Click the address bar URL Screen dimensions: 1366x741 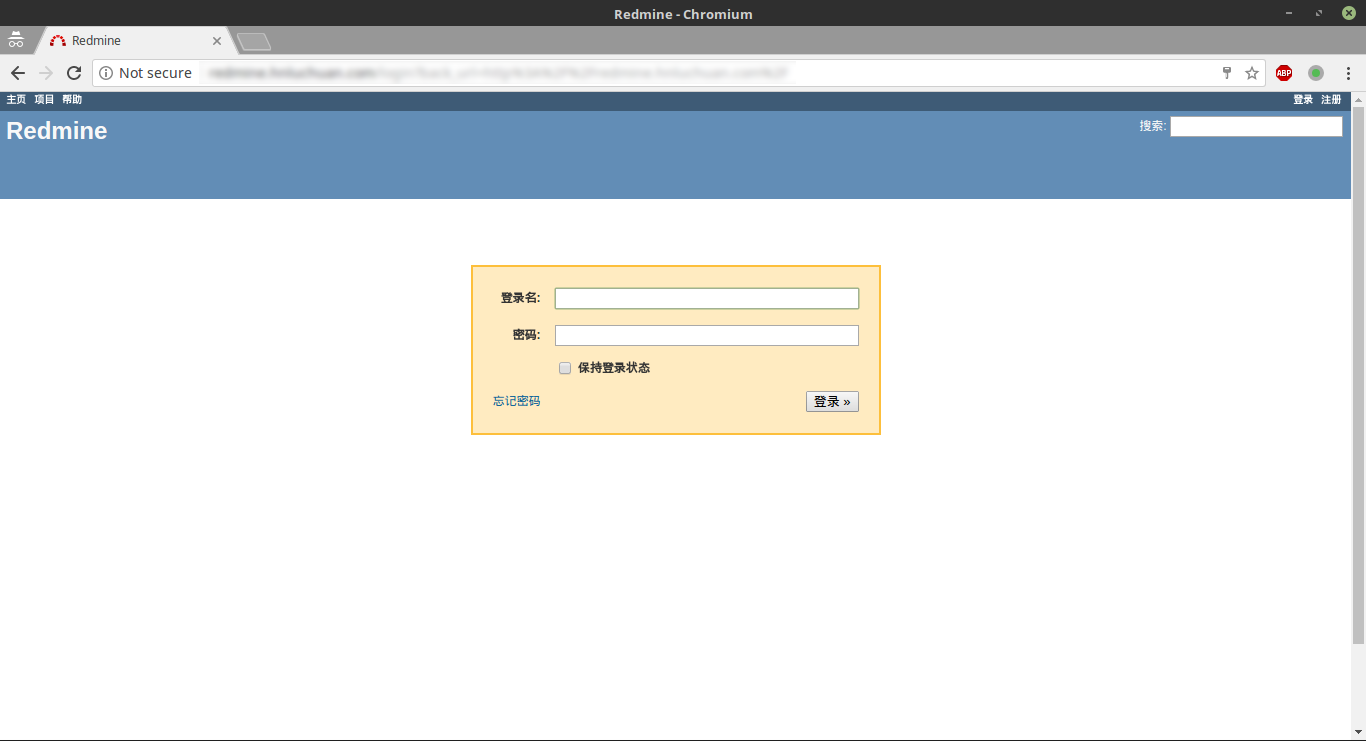pyautogui.click(x=498, y=73)
